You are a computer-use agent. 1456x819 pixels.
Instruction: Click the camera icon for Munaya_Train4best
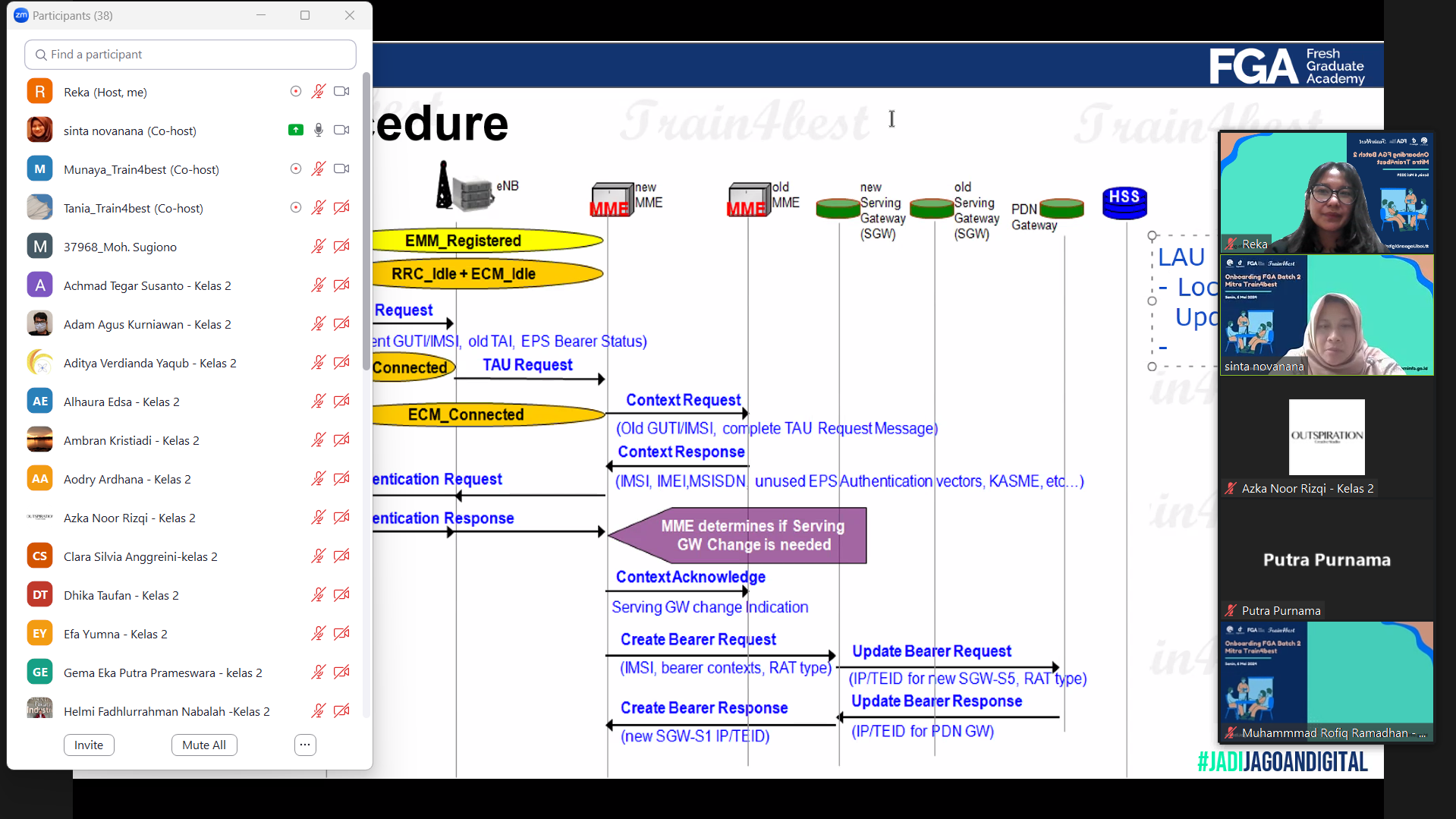pyautogui.click(x=341, y=169)
